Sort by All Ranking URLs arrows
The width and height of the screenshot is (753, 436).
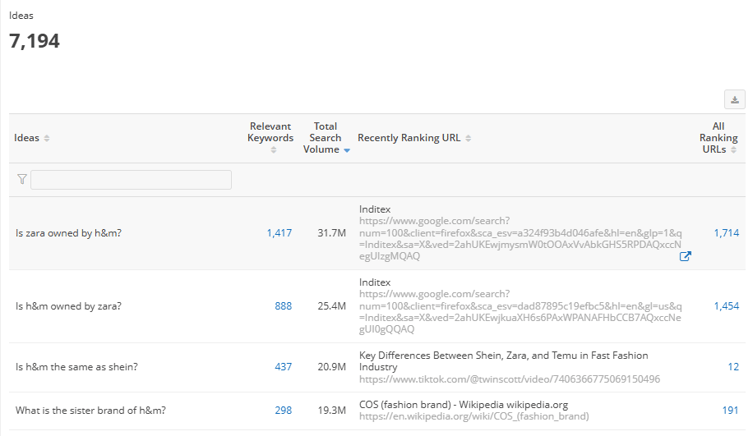point(733,150)
